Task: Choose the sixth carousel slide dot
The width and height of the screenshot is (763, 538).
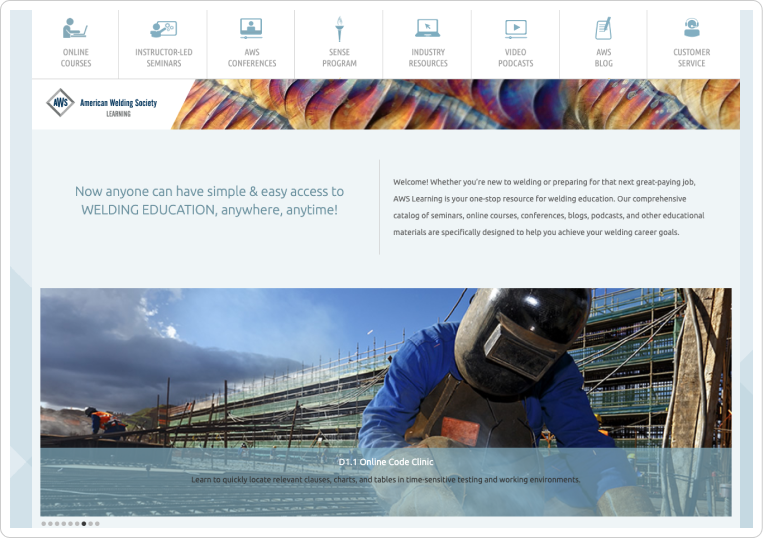Action: point(77,523)
